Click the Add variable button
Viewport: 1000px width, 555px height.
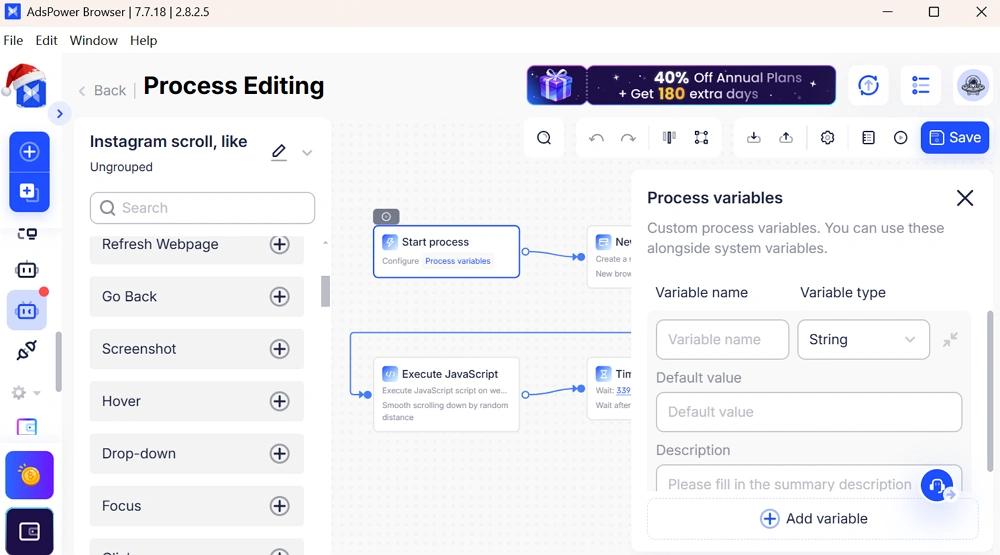(813, 519)
